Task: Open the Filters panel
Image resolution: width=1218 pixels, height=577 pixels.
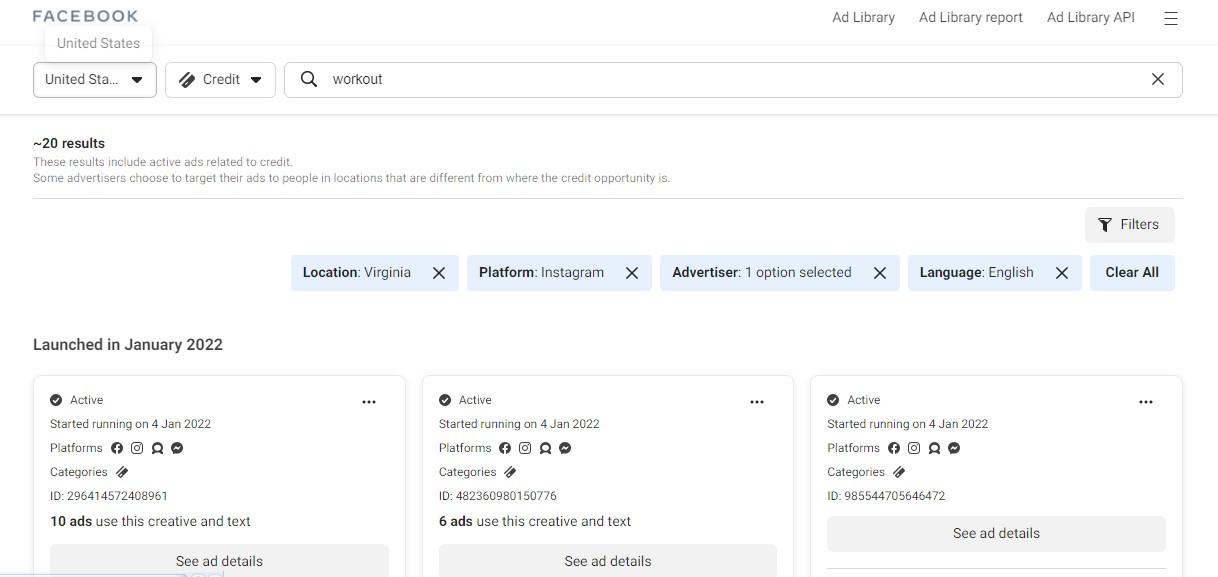Action: 1129,225
